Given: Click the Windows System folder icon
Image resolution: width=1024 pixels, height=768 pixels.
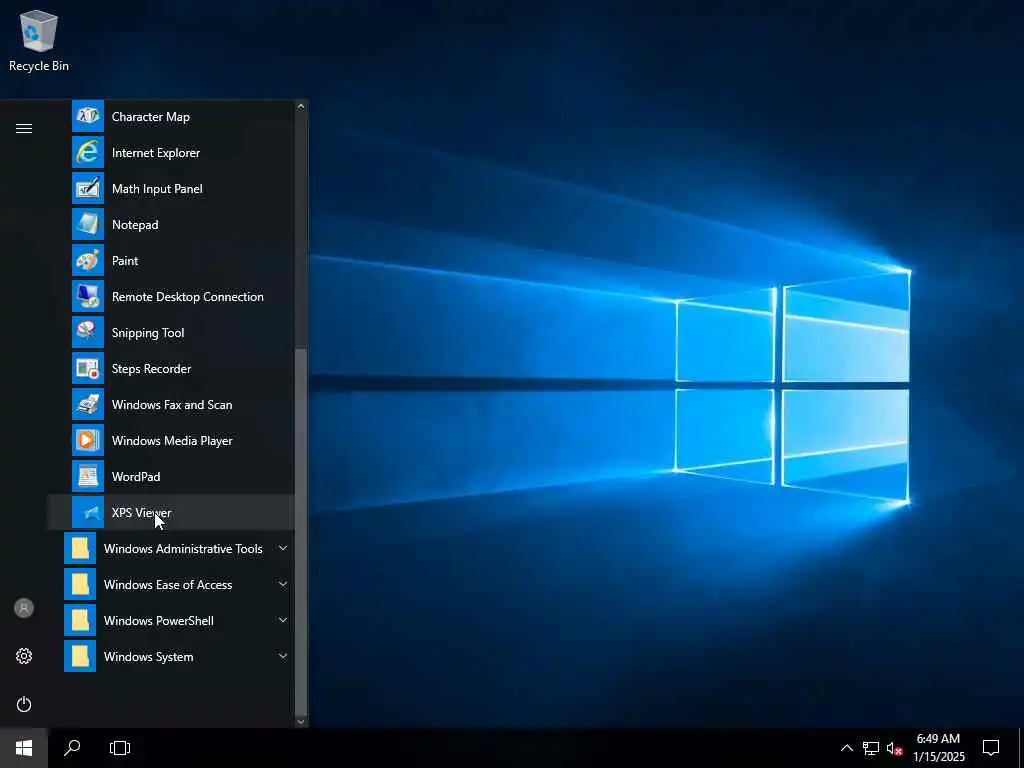Looking at the screenshot, I should 80,656.
